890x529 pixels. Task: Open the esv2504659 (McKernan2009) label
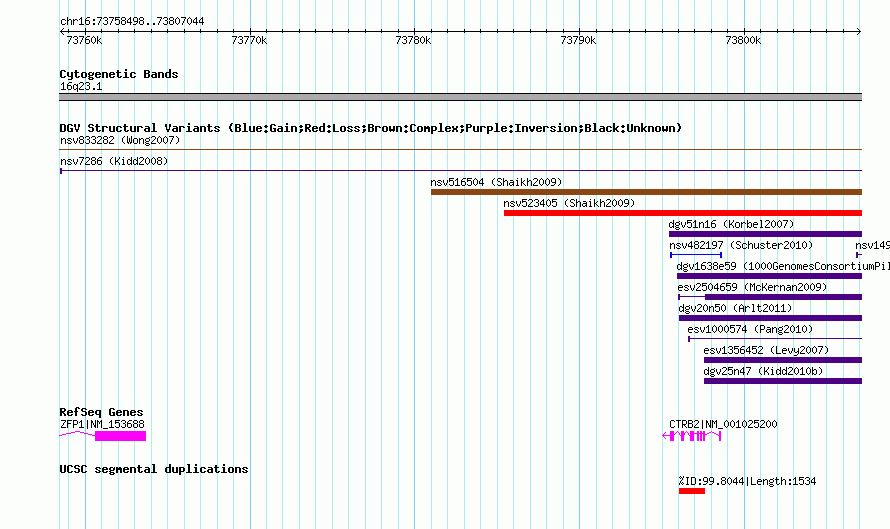[752, 287]
